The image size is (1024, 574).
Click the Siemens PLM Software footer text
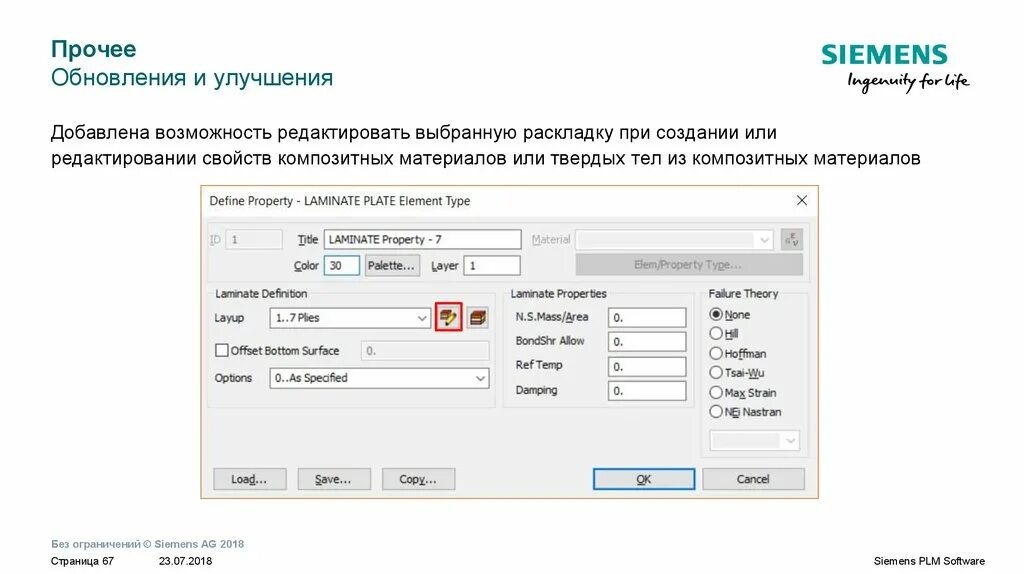click(929, 561)
